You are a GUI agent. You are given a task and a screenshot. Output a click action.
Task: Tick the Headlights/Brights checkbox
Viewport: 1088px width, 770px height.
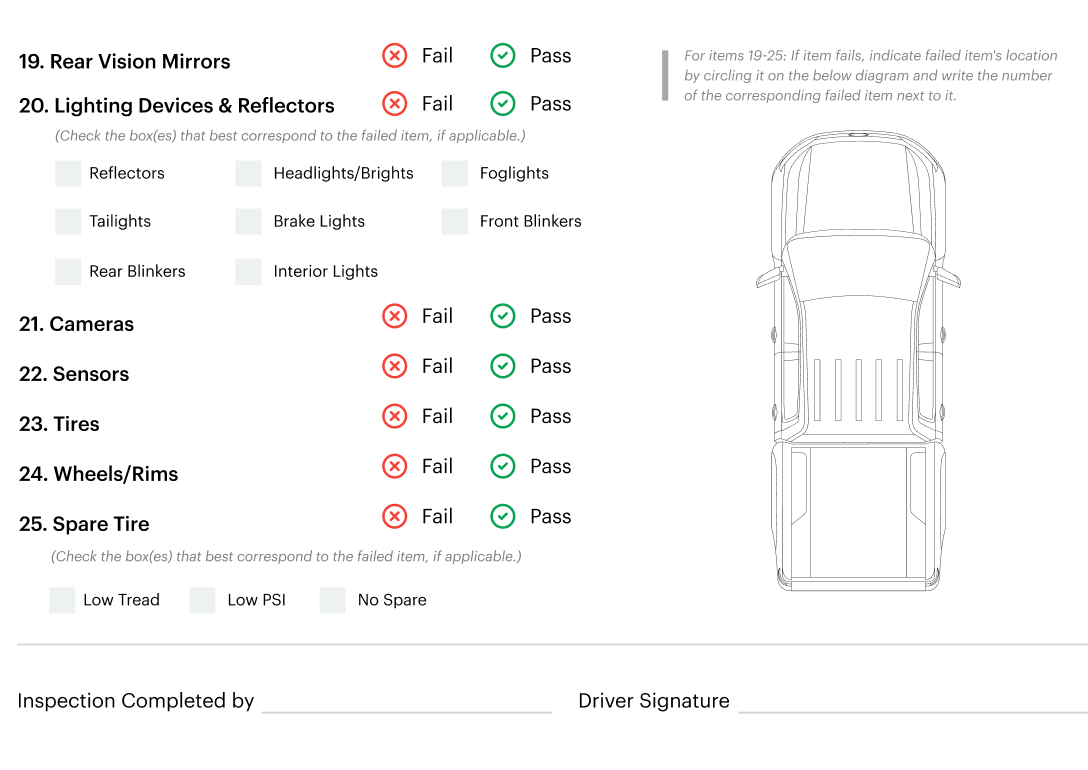coord(248,173)
